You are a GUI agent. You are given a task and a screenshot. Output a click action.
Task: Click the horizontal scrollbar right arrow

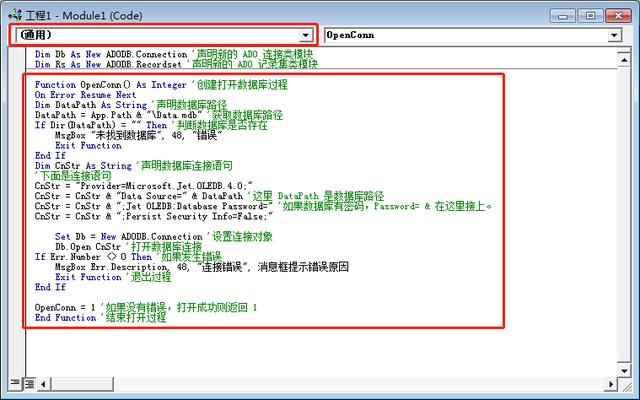tap(611, 384)
